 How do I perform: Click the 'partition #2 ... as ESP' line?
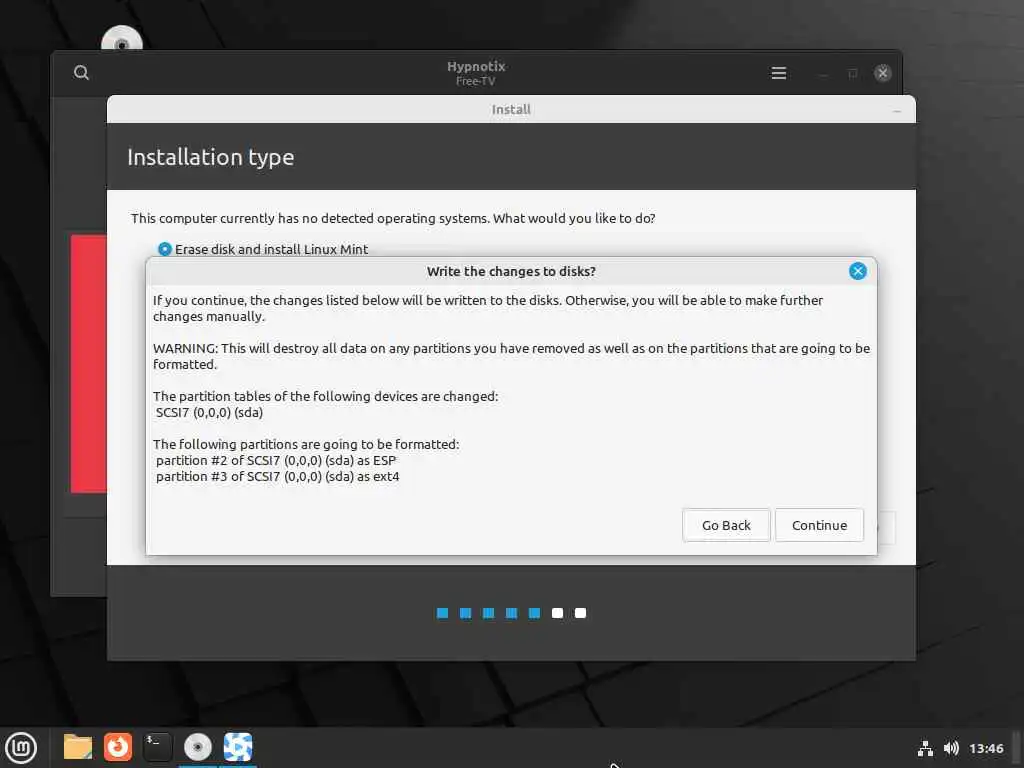point(276,460)
